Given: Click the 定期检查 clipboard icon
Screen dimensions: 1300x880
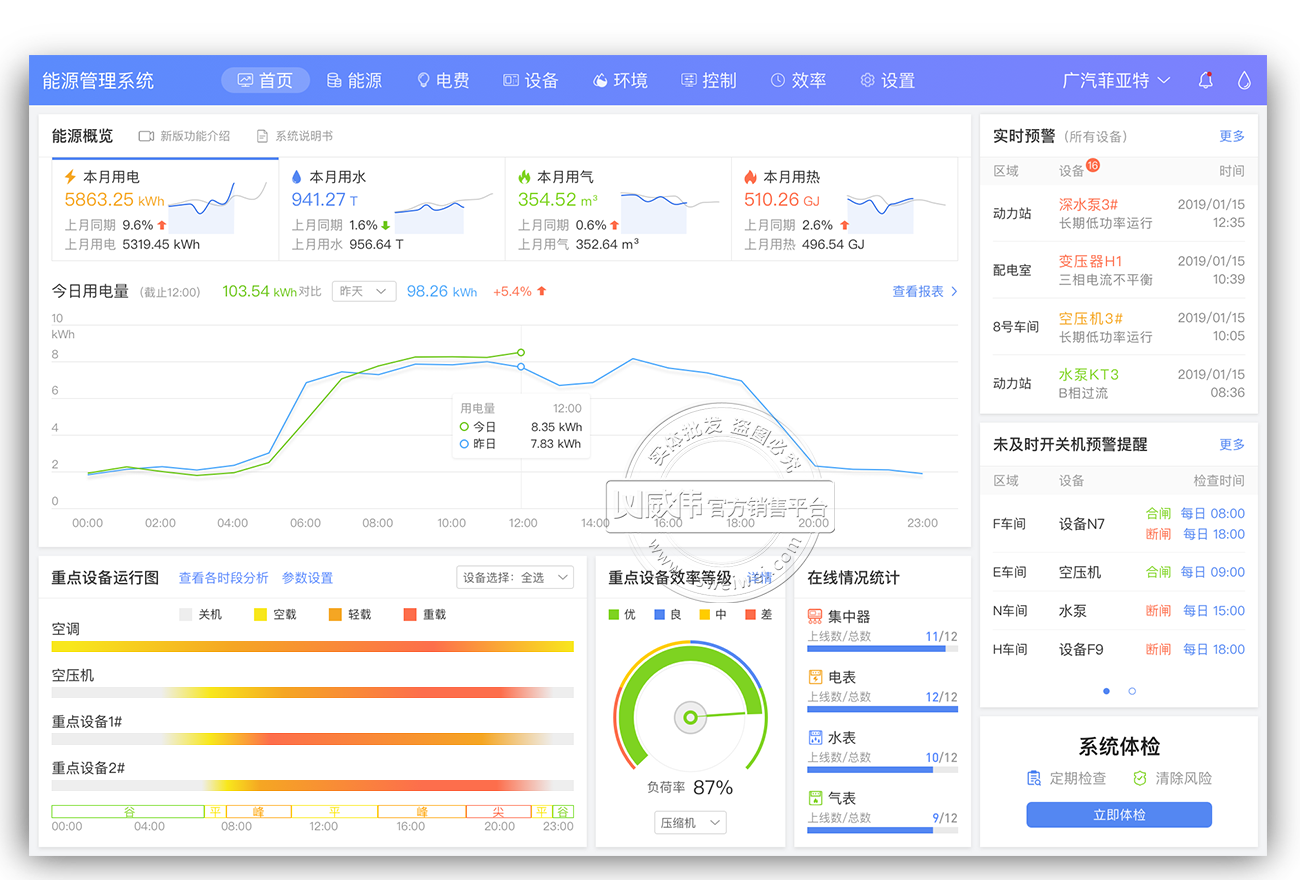Looking at the screenshot, I should tap(1034, 778).
